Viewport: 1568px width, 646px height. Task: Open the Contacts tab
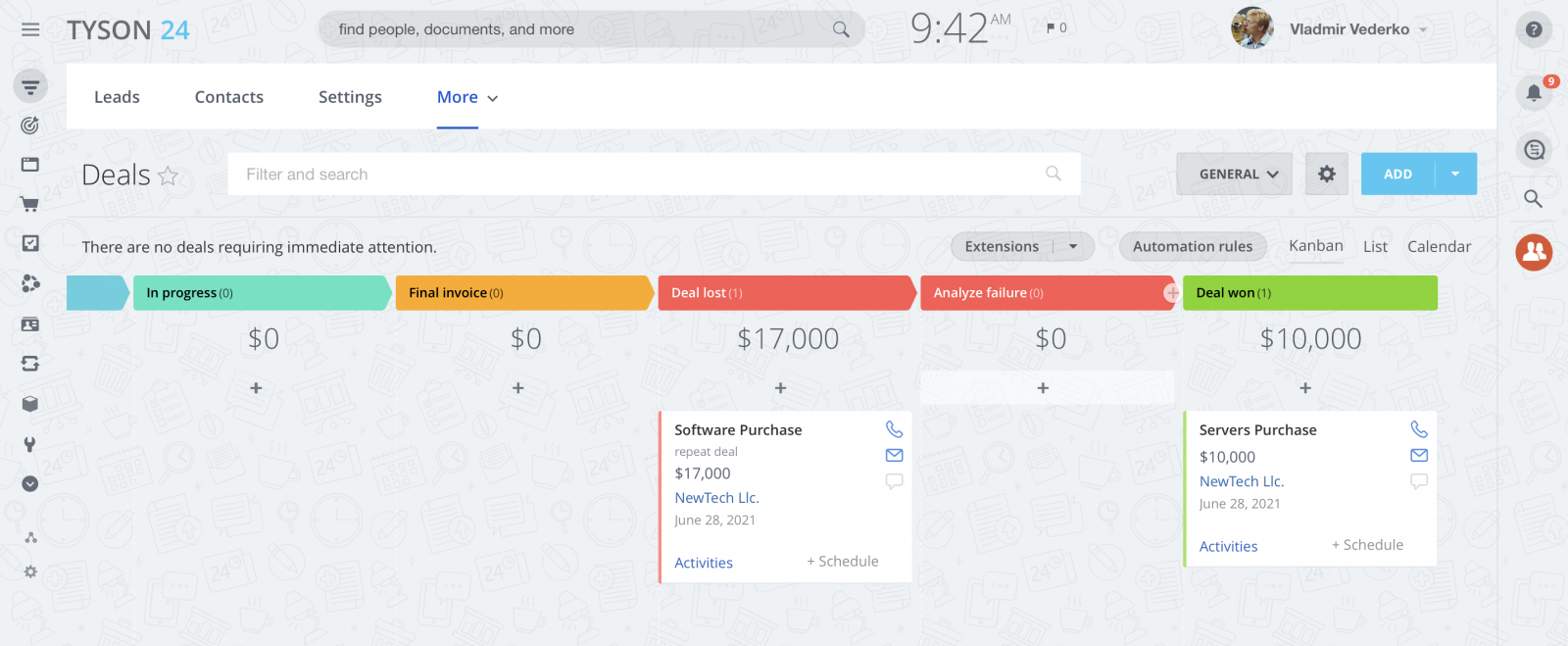click(229, 97)
